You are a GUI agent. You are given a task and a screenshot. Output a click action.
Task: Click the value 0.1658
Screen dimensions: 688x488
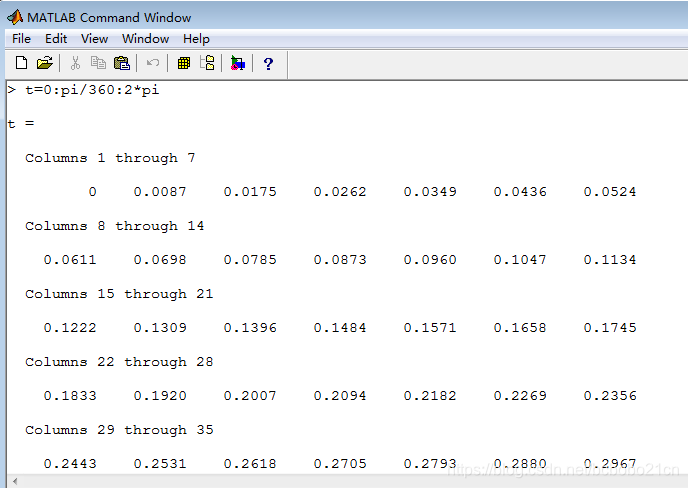pos(520,328)
